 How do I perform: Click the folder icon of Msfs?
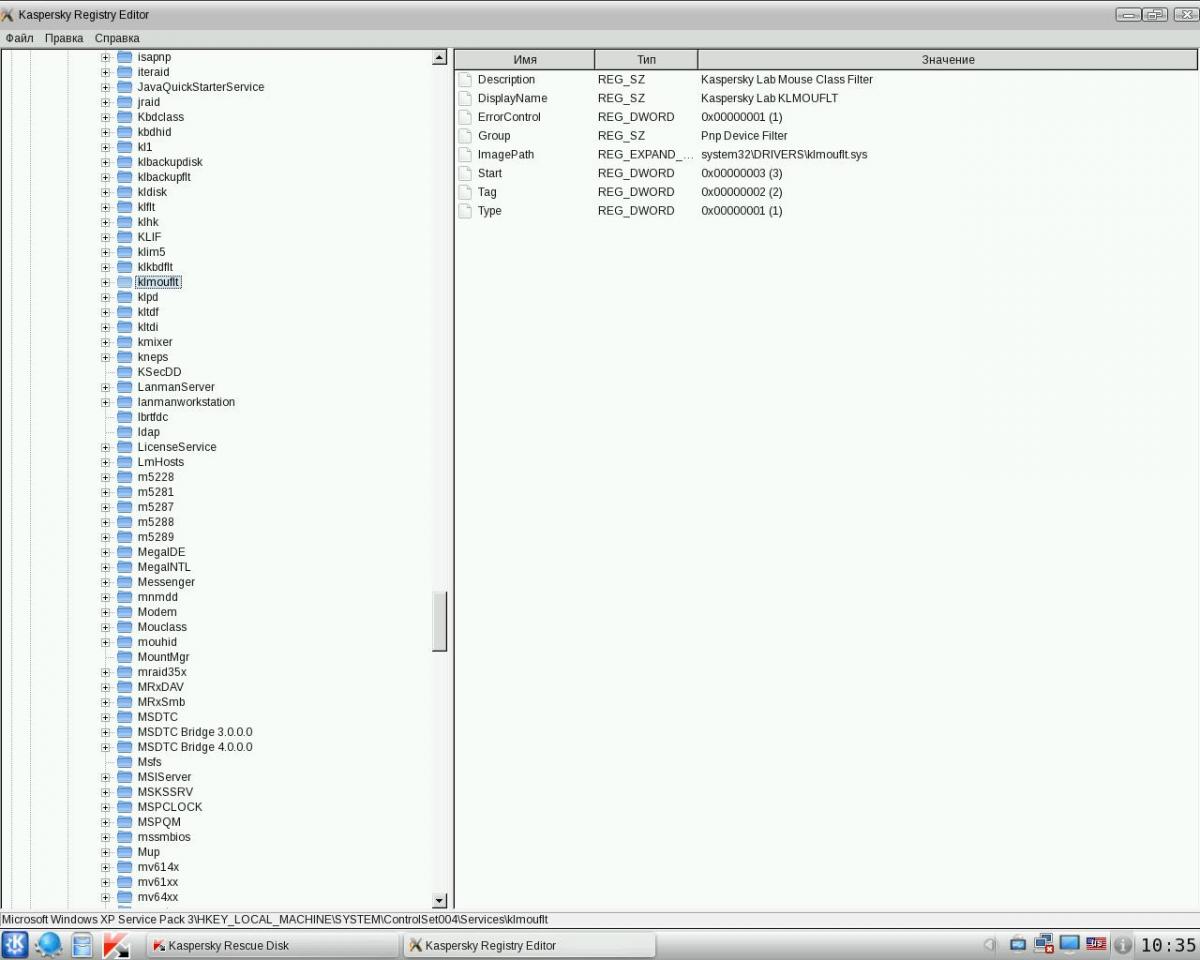[x=124, y=762]
